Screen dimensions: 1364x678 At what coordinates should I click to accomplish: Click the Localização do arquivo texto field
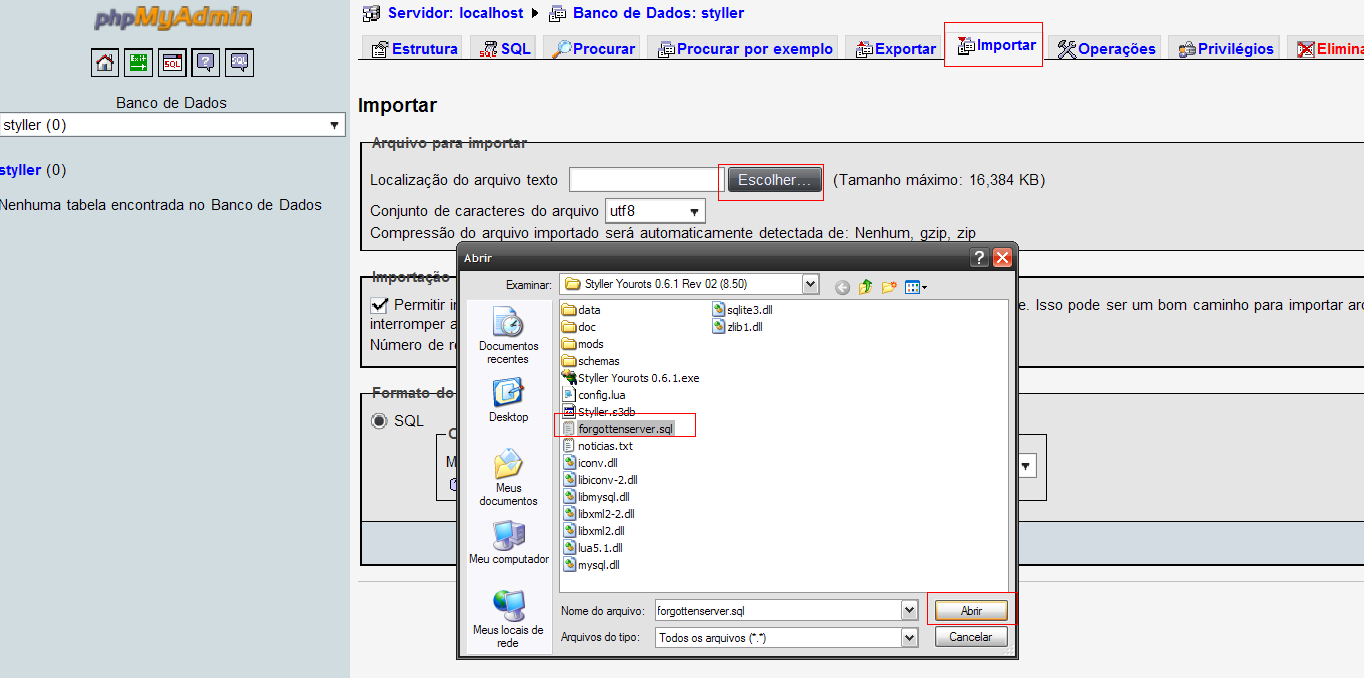(644, 180)
